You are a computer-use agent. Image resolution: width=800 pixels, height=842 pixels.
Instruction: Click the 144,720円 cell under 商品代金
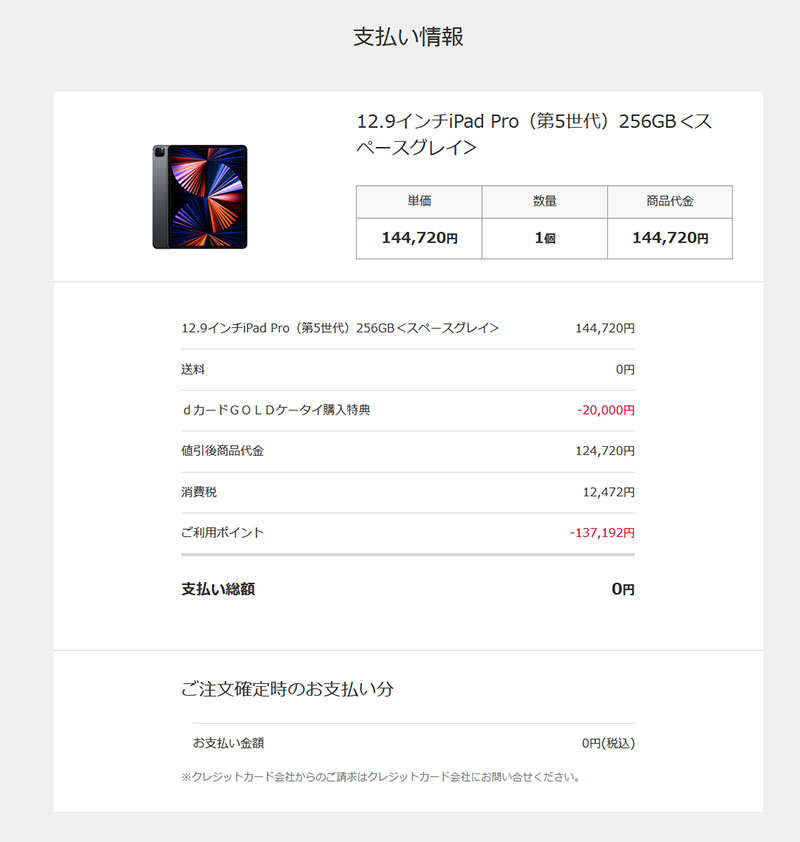click(x=670, y=238)
